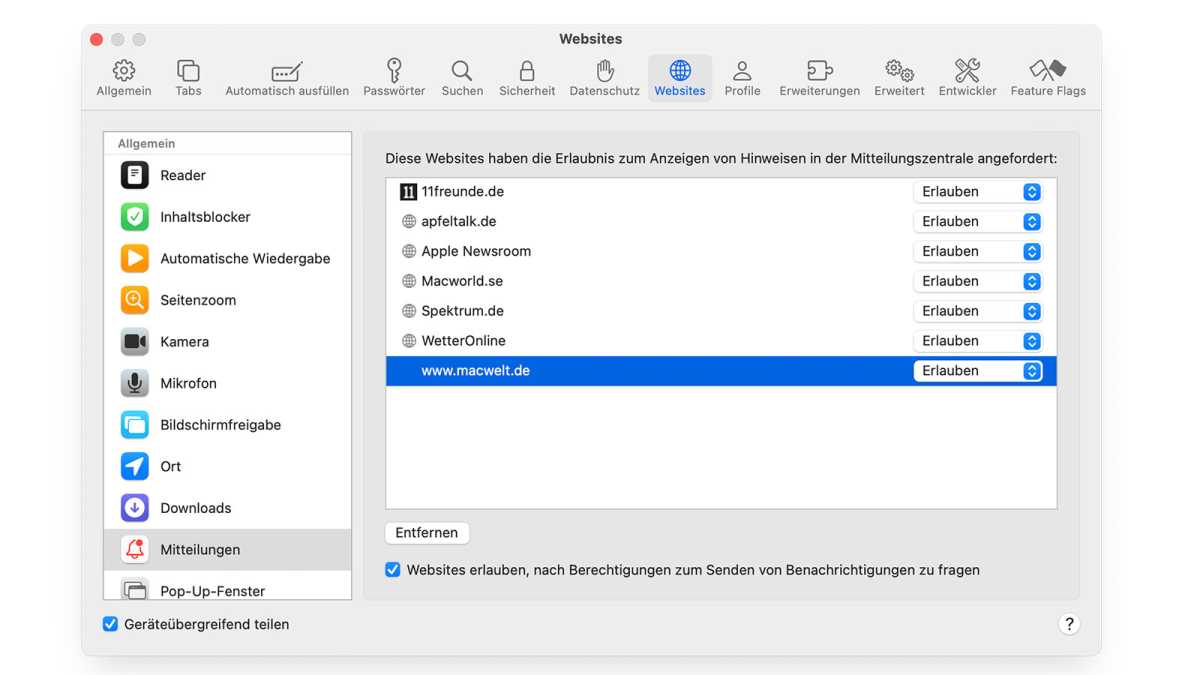Open the Entwickler tools pane
The image size is (1200, 675).
click(x=967, y=78)
